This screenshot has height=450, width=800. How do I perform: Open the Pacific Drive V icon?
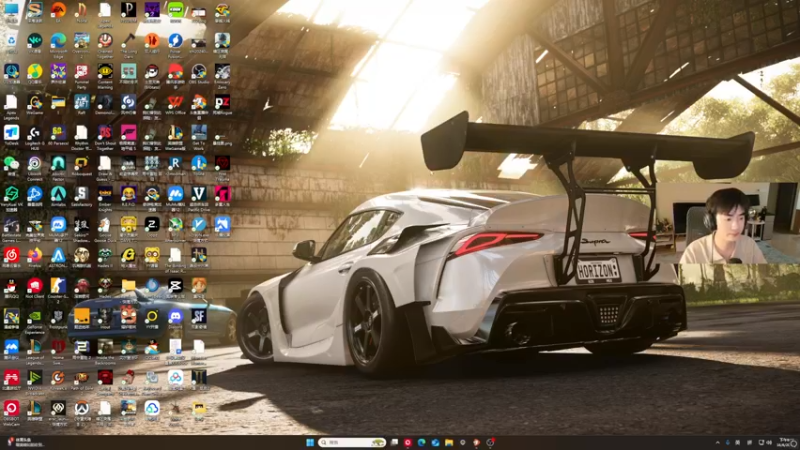(x=199, y=194)
